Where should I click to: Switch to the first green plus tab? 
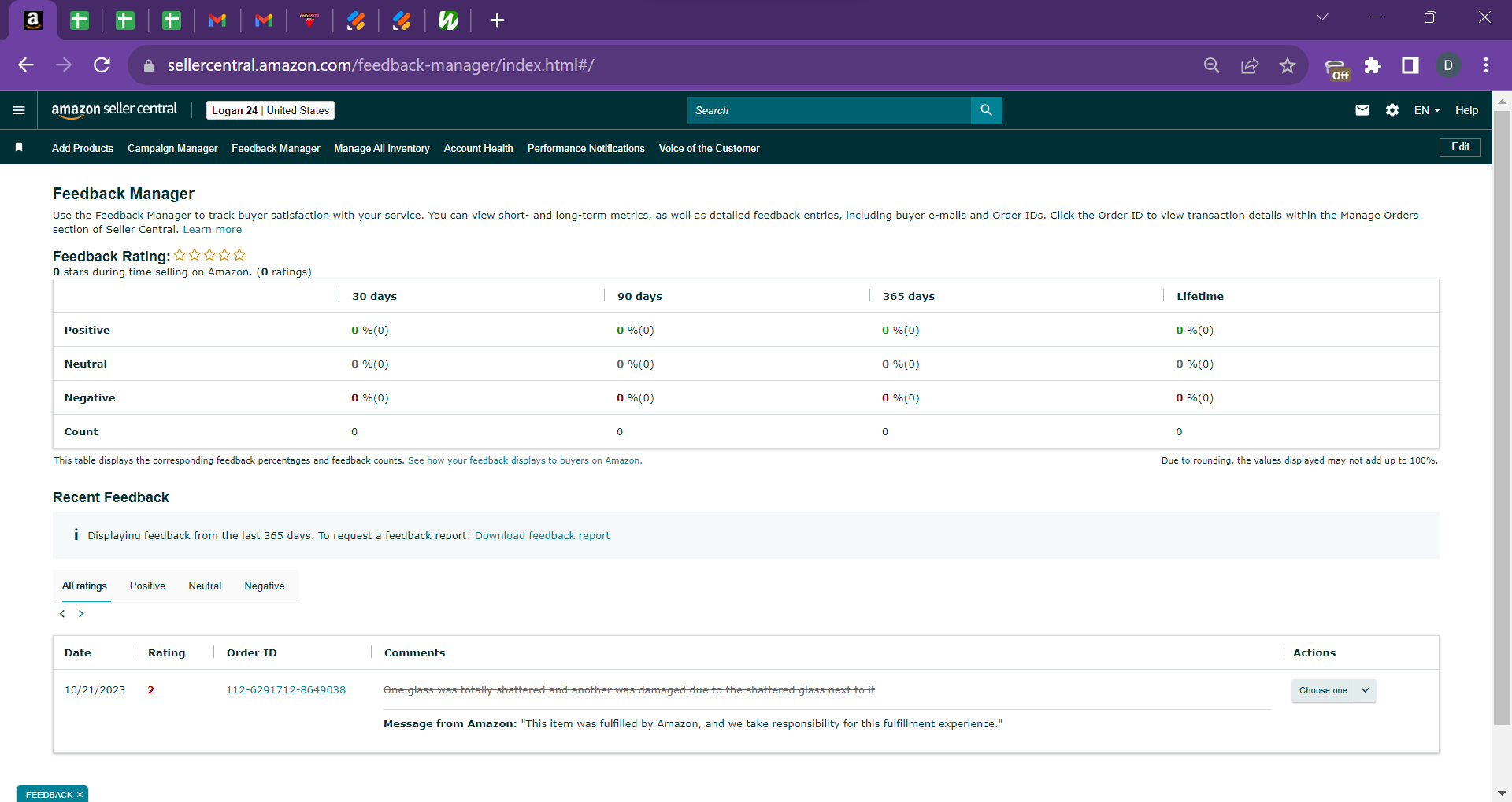[80, 20]
